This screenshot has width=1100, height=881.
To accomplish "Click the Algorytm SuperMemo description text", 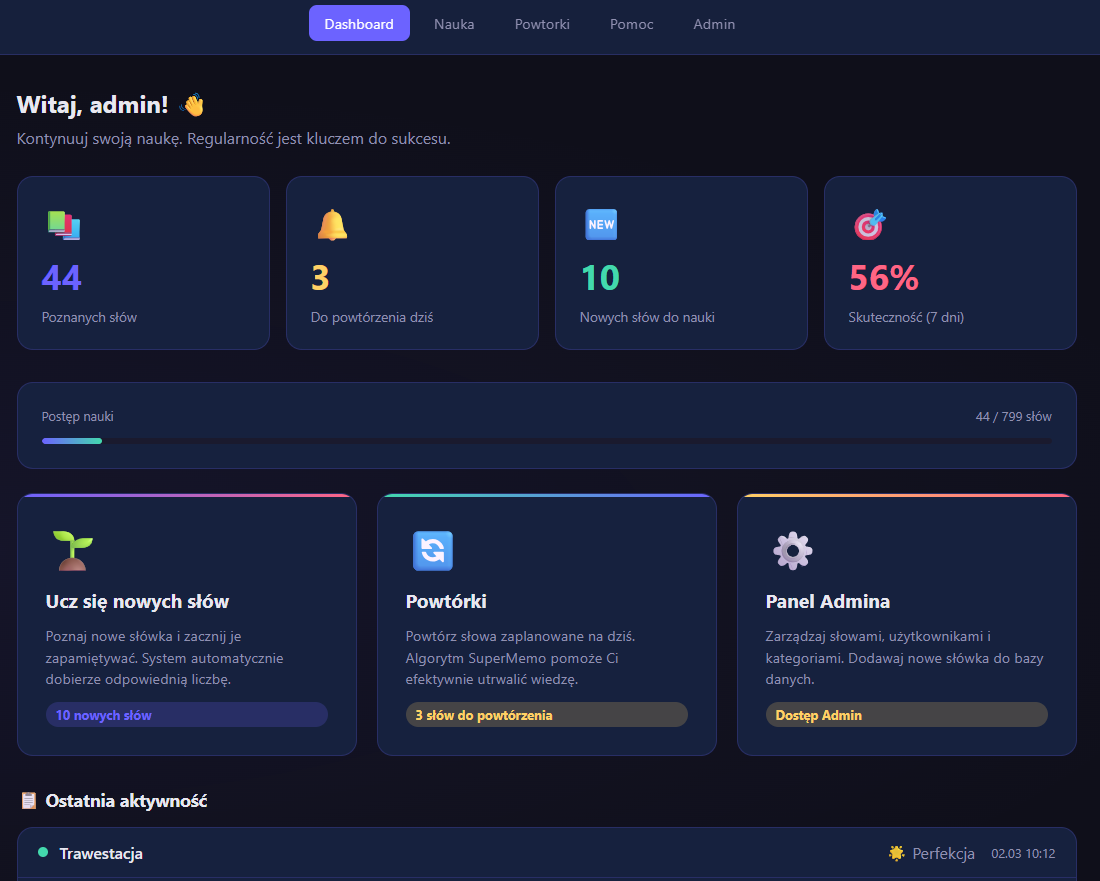I will 520,658.
